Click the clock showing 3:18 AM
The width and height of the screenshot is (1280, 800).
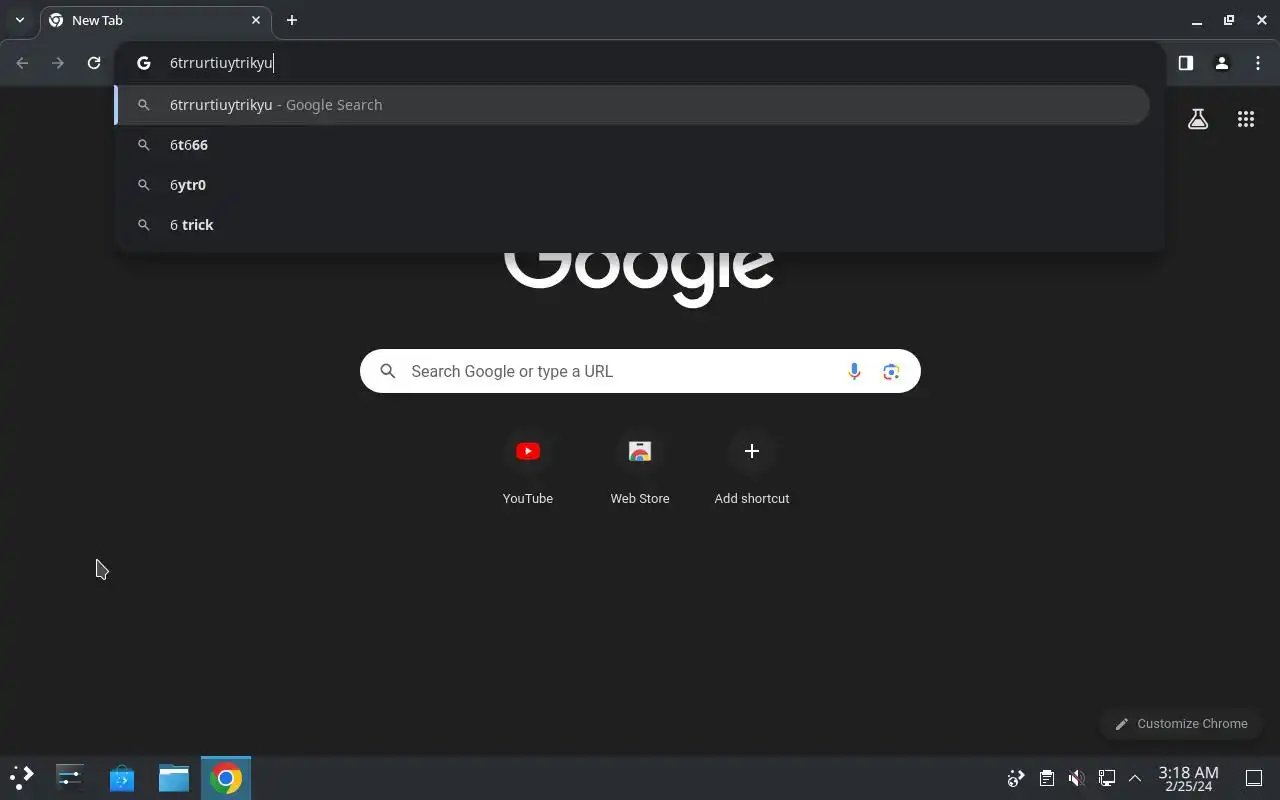coord(1188,778)
